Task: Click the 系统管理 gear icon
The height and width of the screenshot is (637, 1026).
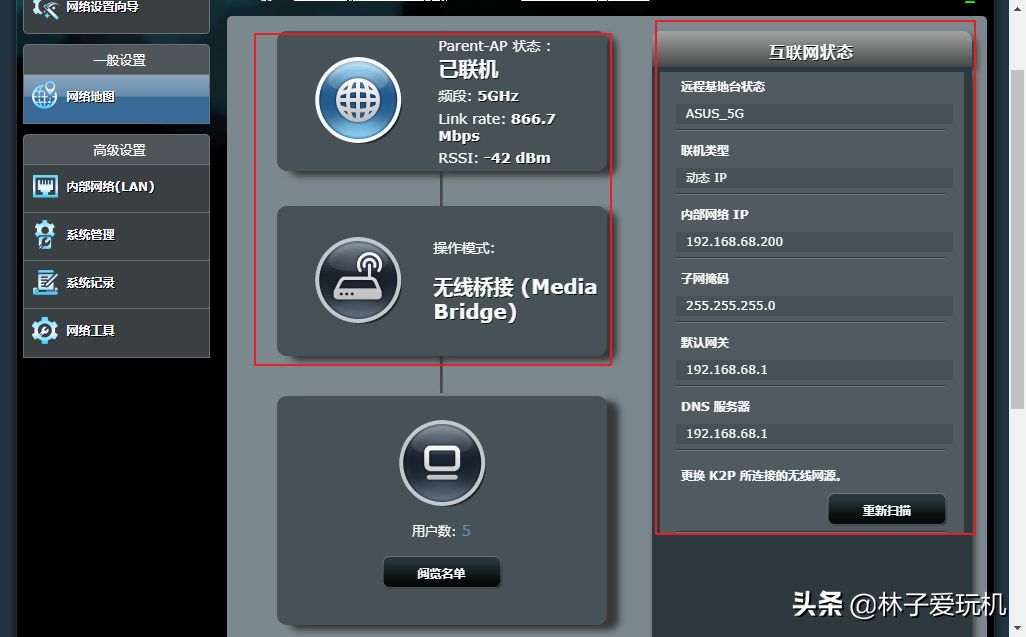Action: 45,235
